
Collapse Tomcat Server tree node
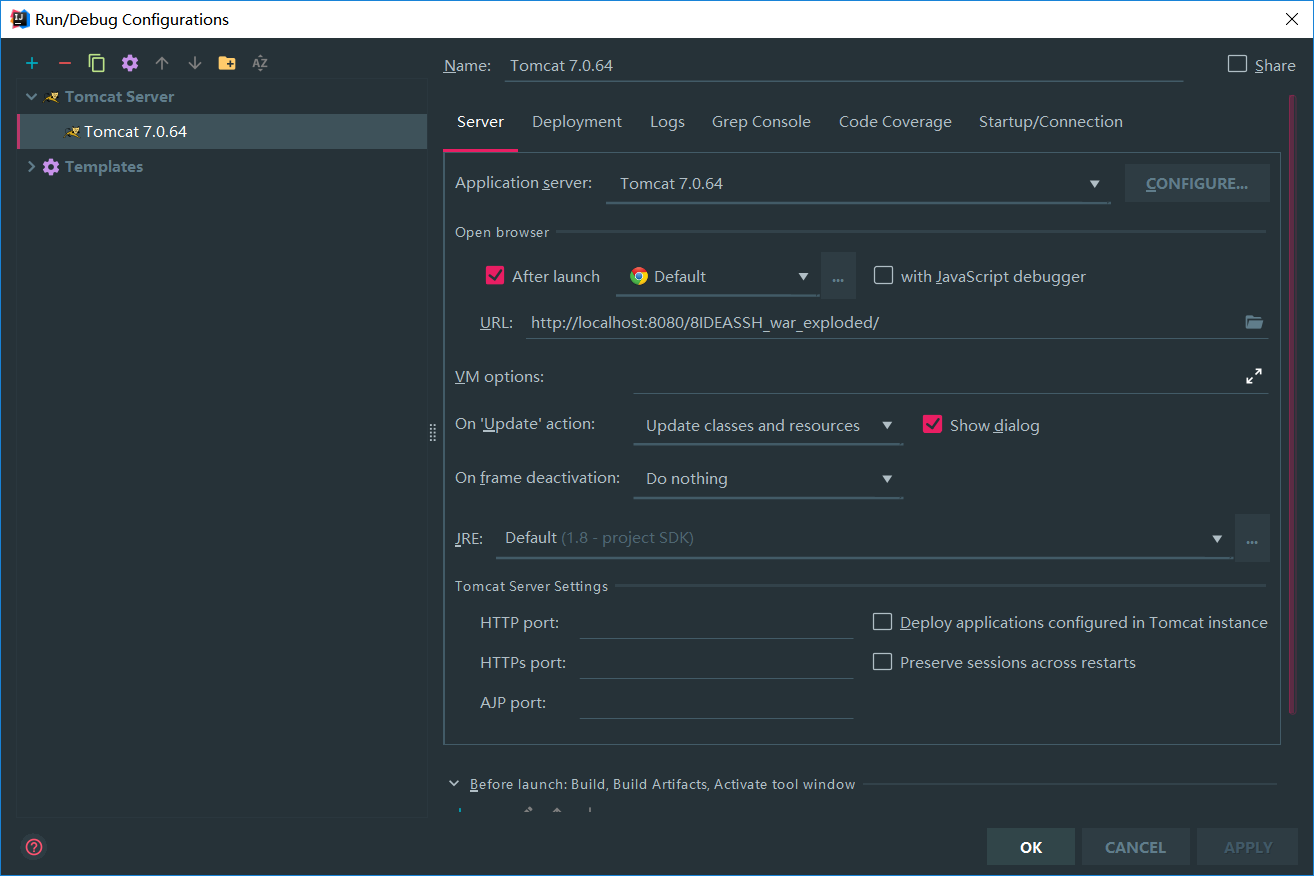[x=31, y=97]
